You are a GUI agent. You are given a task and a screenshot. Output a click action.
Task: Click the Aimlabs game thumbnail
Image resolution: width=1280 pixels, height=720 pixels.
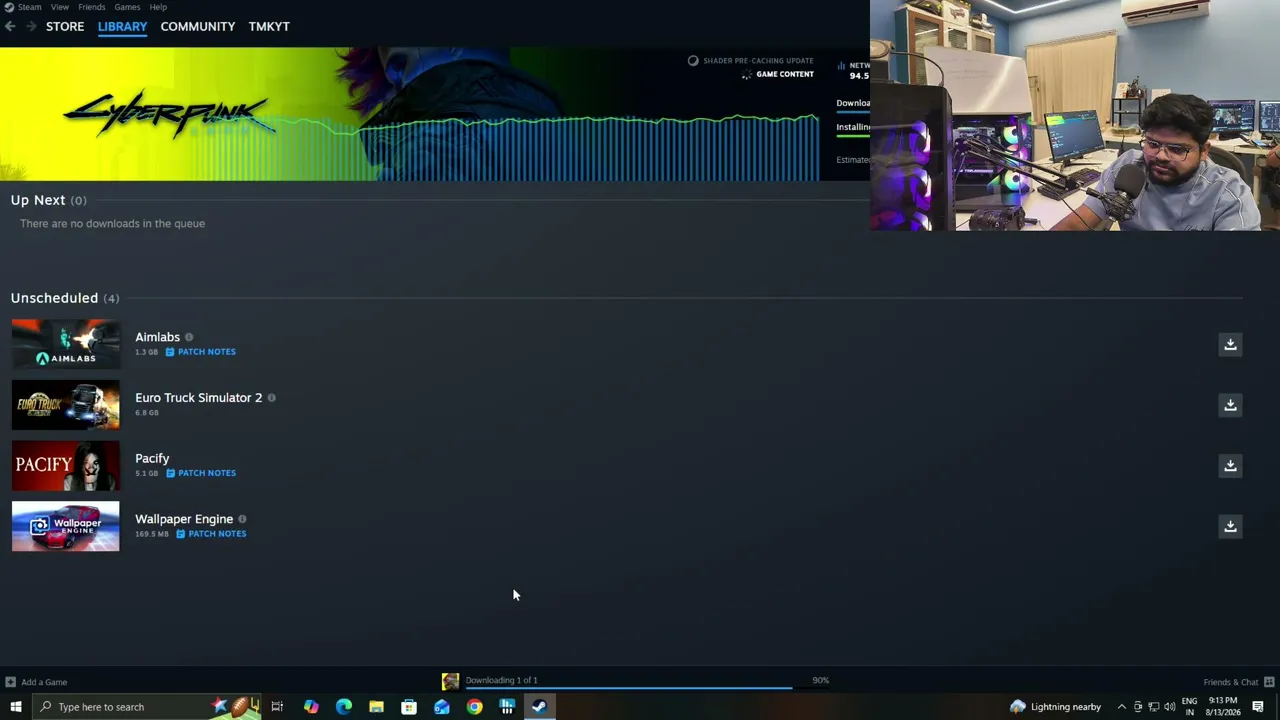65,344
